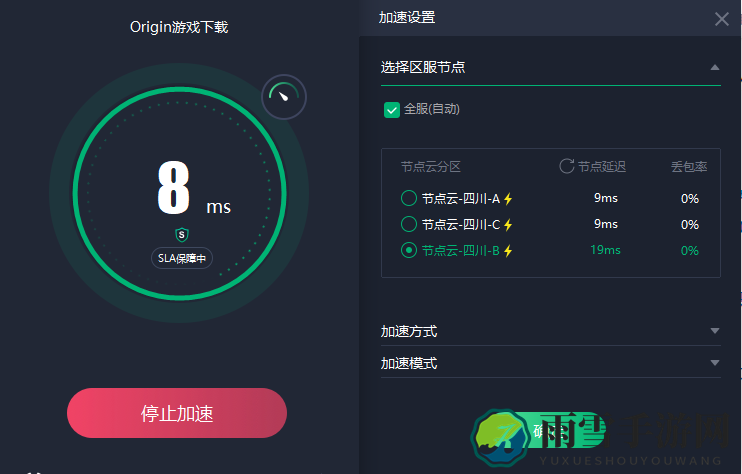Screen dimensions: 742x474
Task: Click the 停止加速 button
Action: click(177, 413)
